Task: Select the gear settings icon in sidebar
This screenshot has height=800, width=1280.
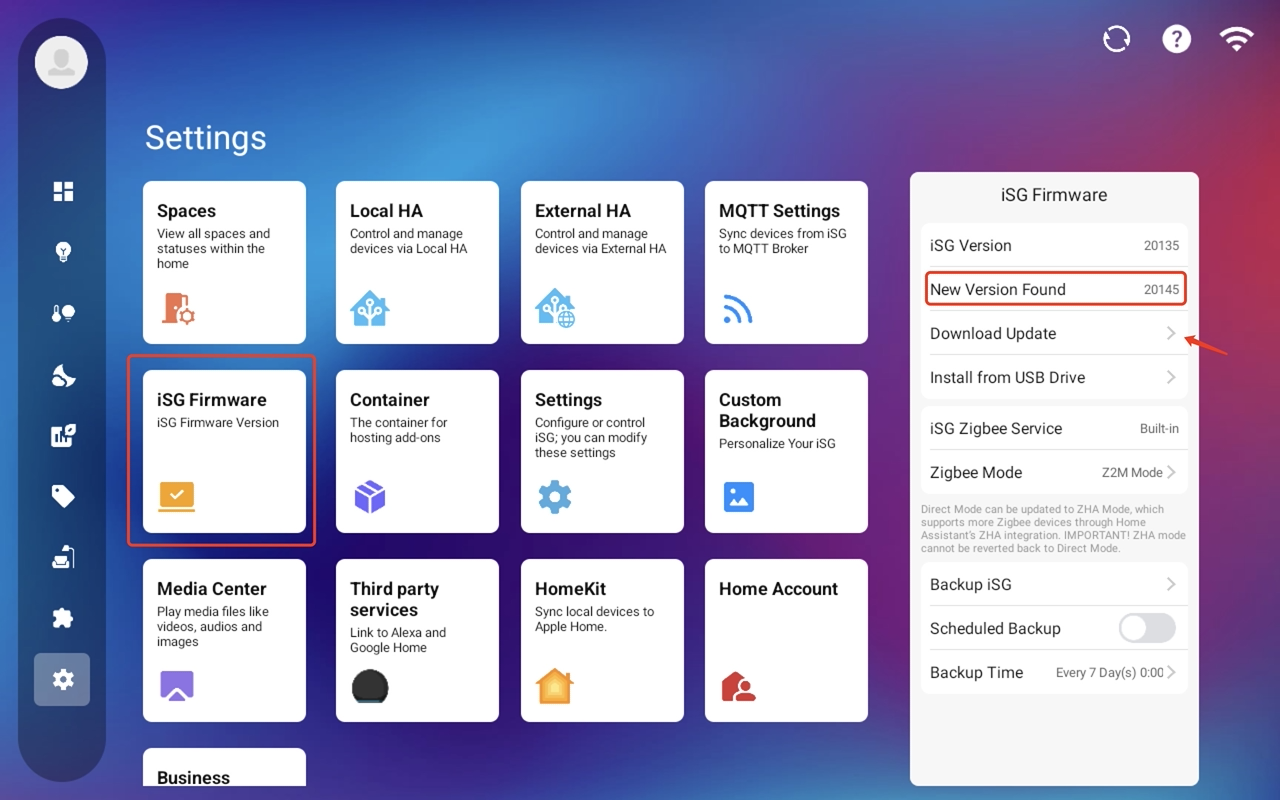Action: tap(62, 680)
